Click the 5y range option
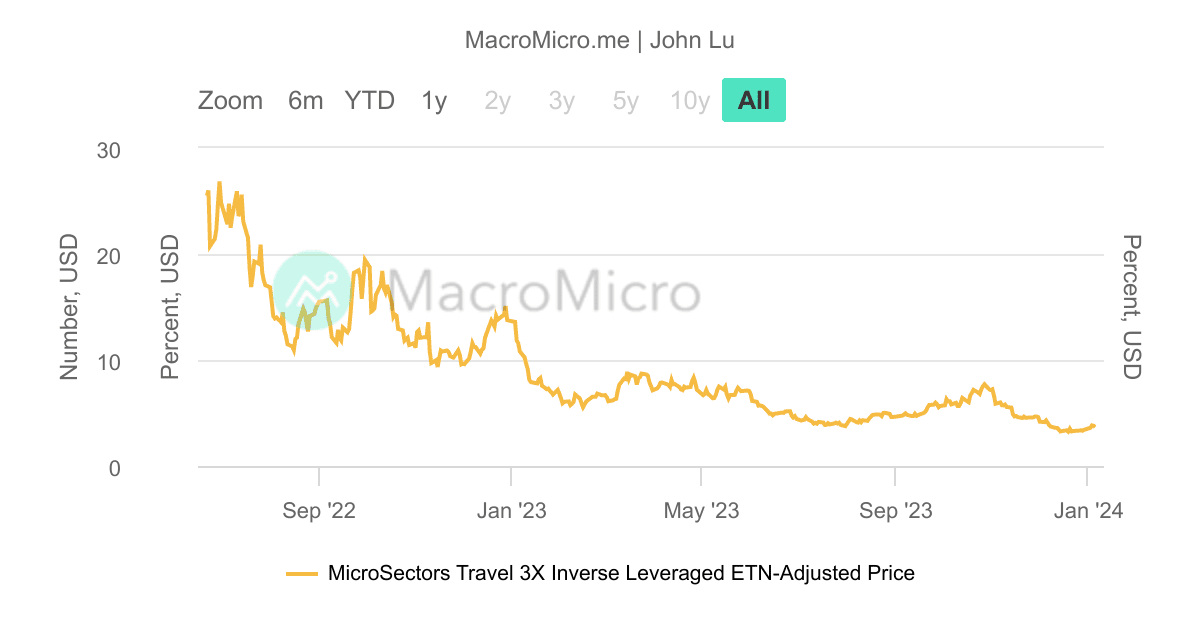 click(624, 100)
